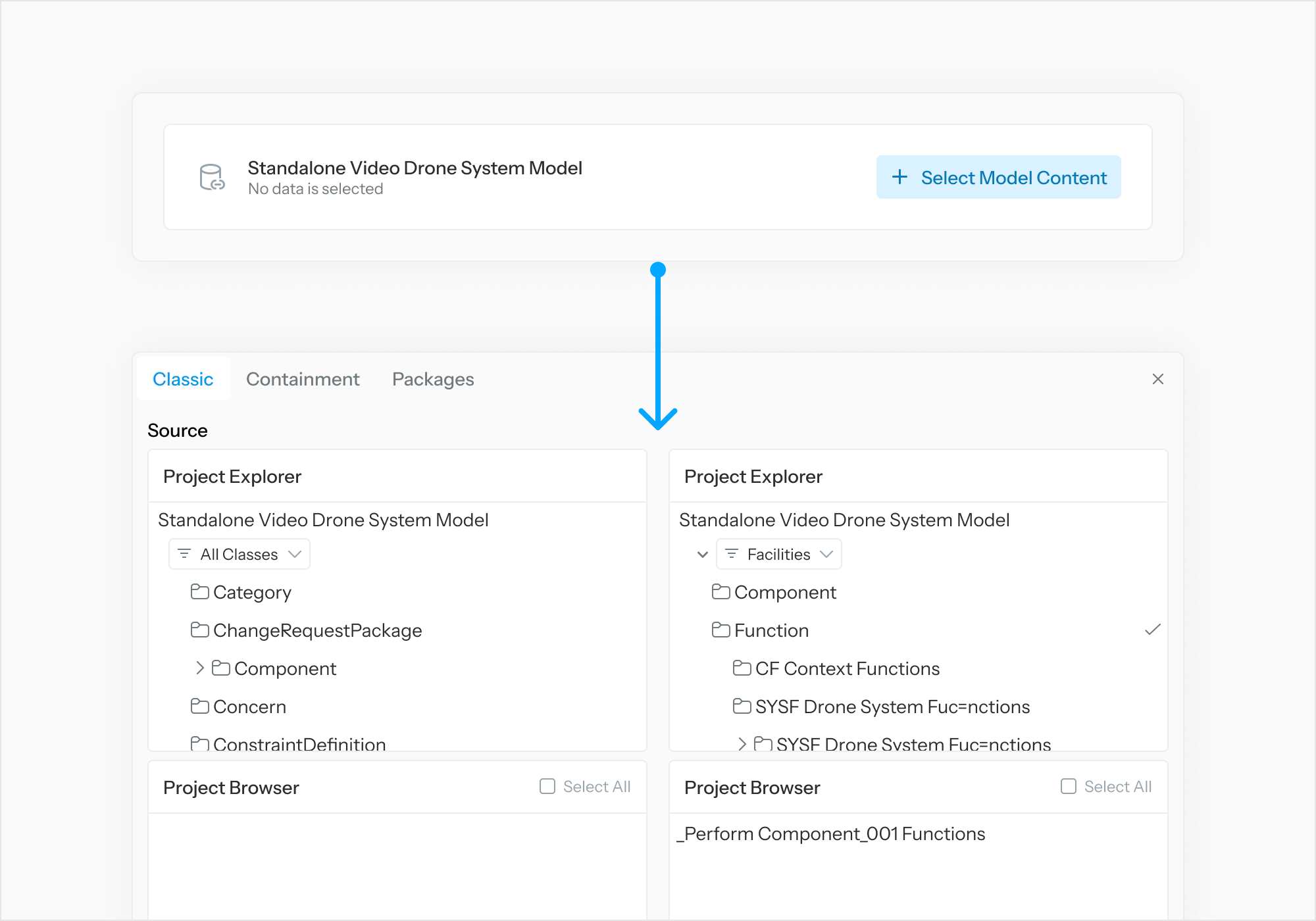Image resolution: width=1316 pixels, height=921 pixels.
Task: Expand the nested SYSF Drone System folder
Action: tap(742, 744)
